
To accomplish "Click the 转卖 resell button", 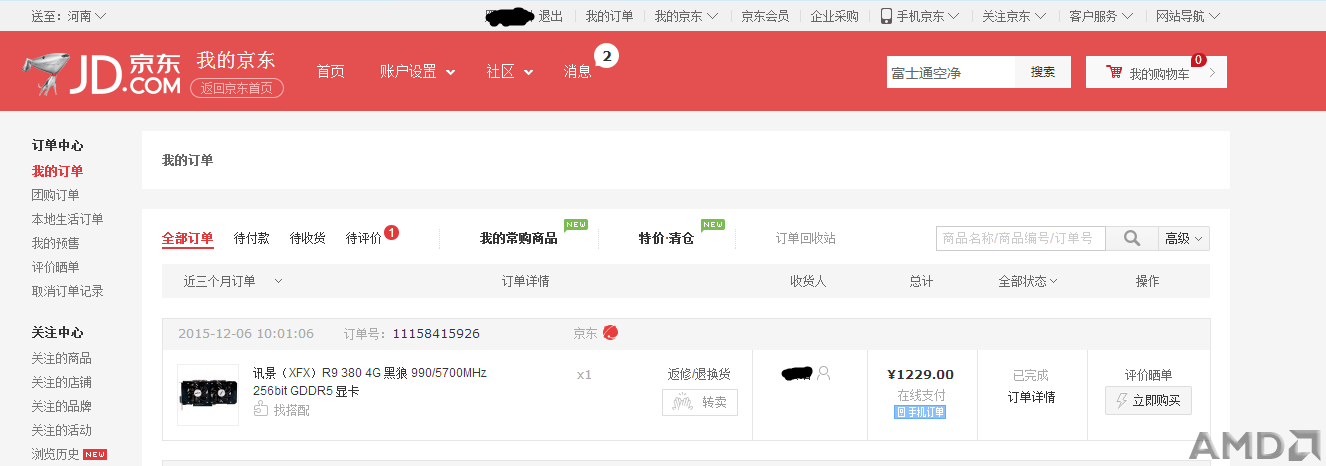I will pyautogui.click(x=700, y=402).
